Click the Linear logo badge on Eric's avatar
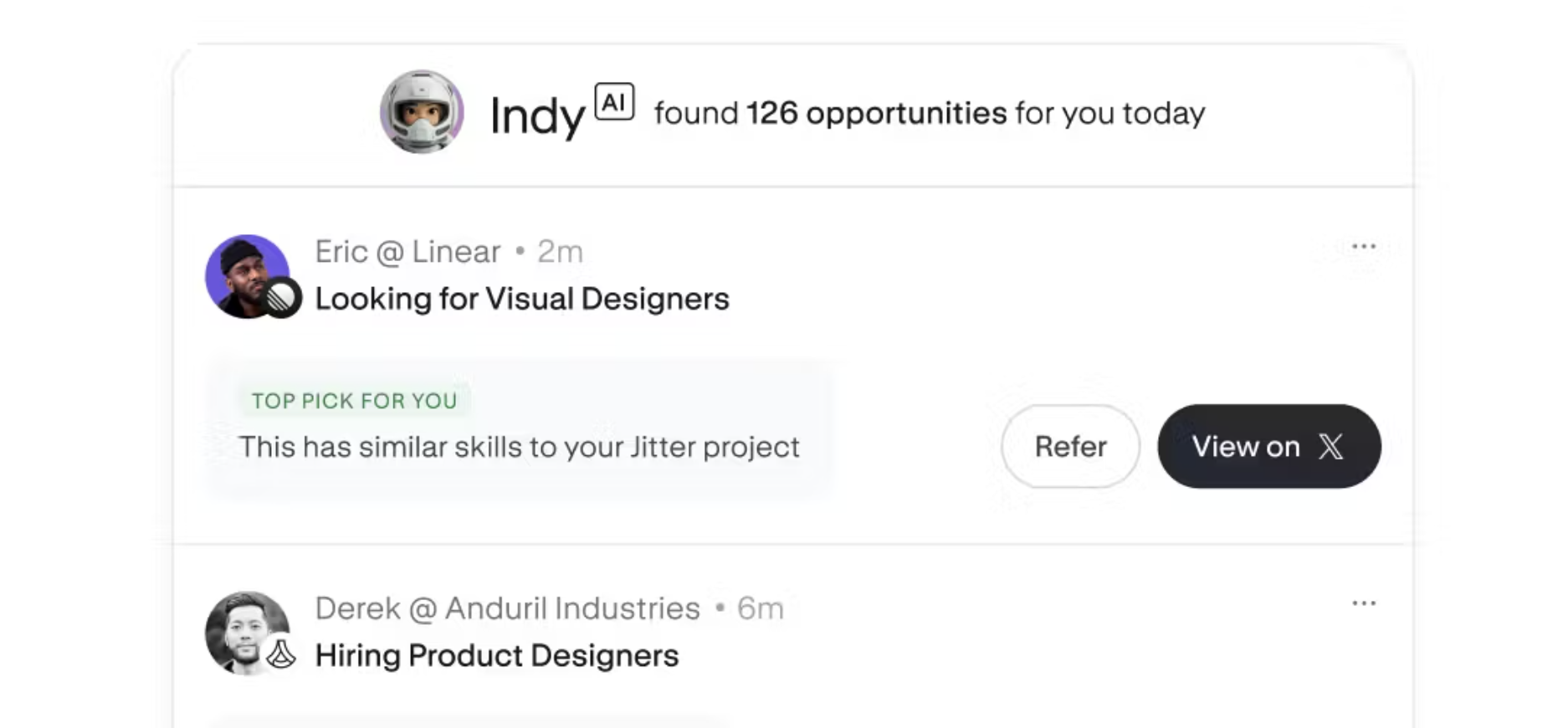1568x728 pixels. [x=282, y=297]
